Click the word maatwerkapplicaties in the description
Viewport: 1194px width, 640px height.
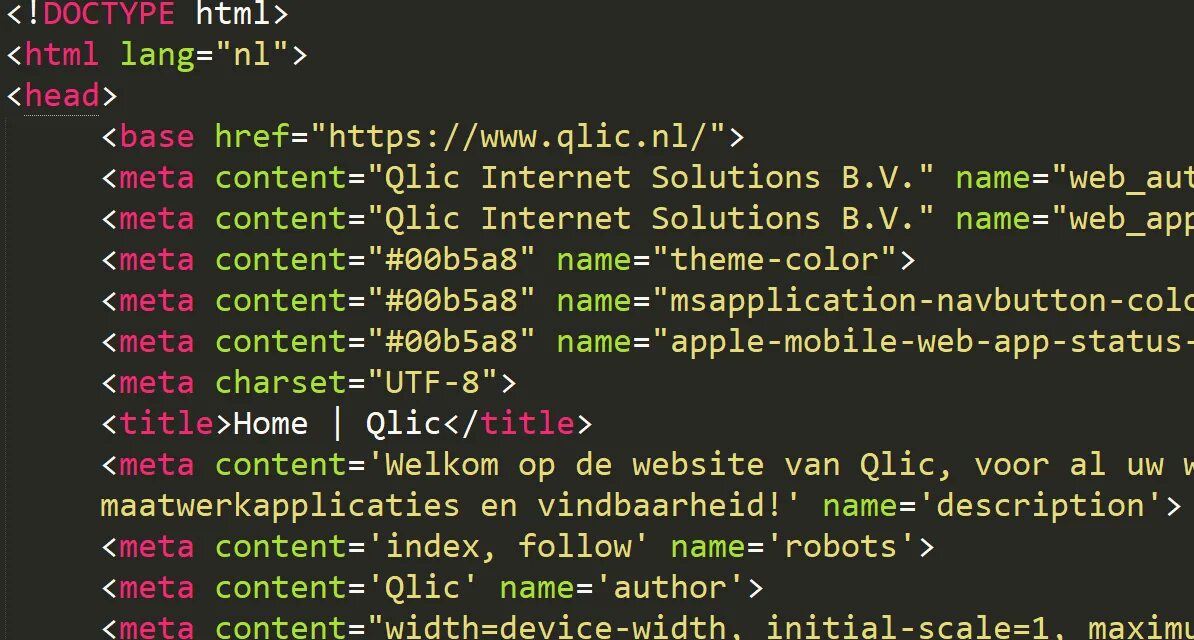280,507
